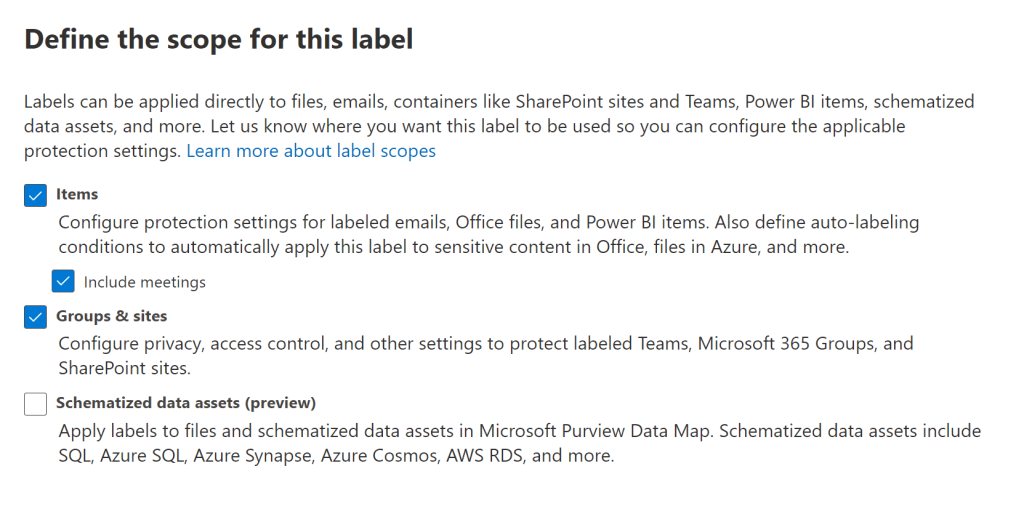Click the bold "Items" label text
Screen dimensions: 1024x506
pyautogui.click(x=77, y=194)
